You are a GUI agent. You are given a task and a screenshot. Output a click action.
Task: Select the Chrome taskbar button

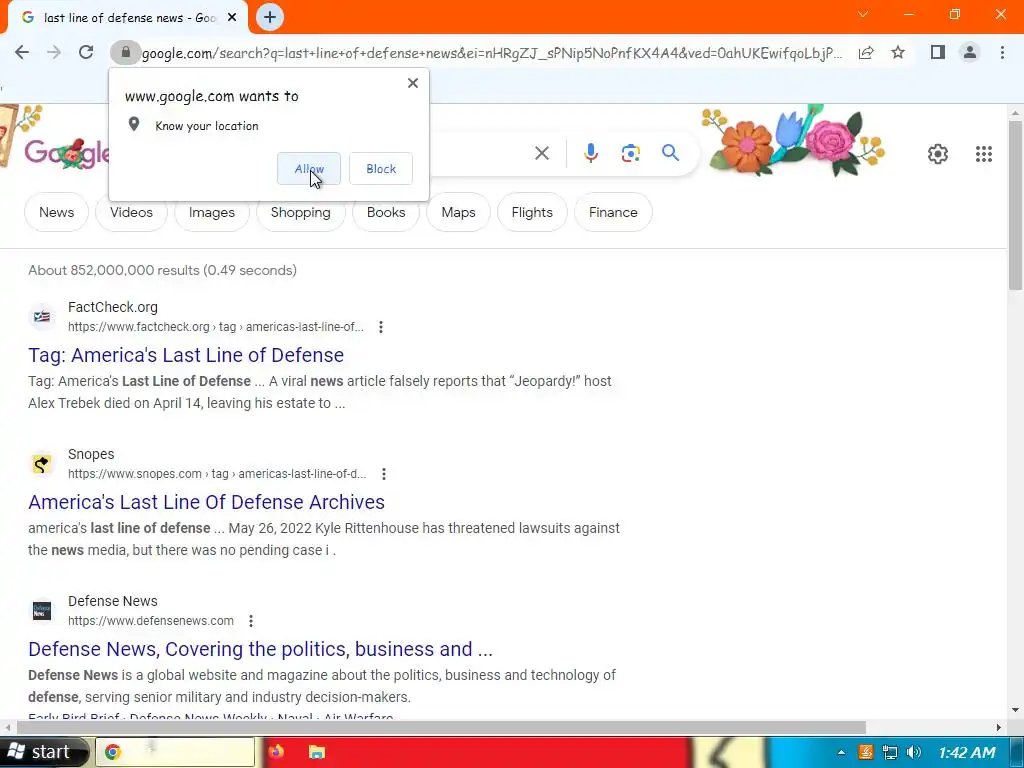(175, 752)
